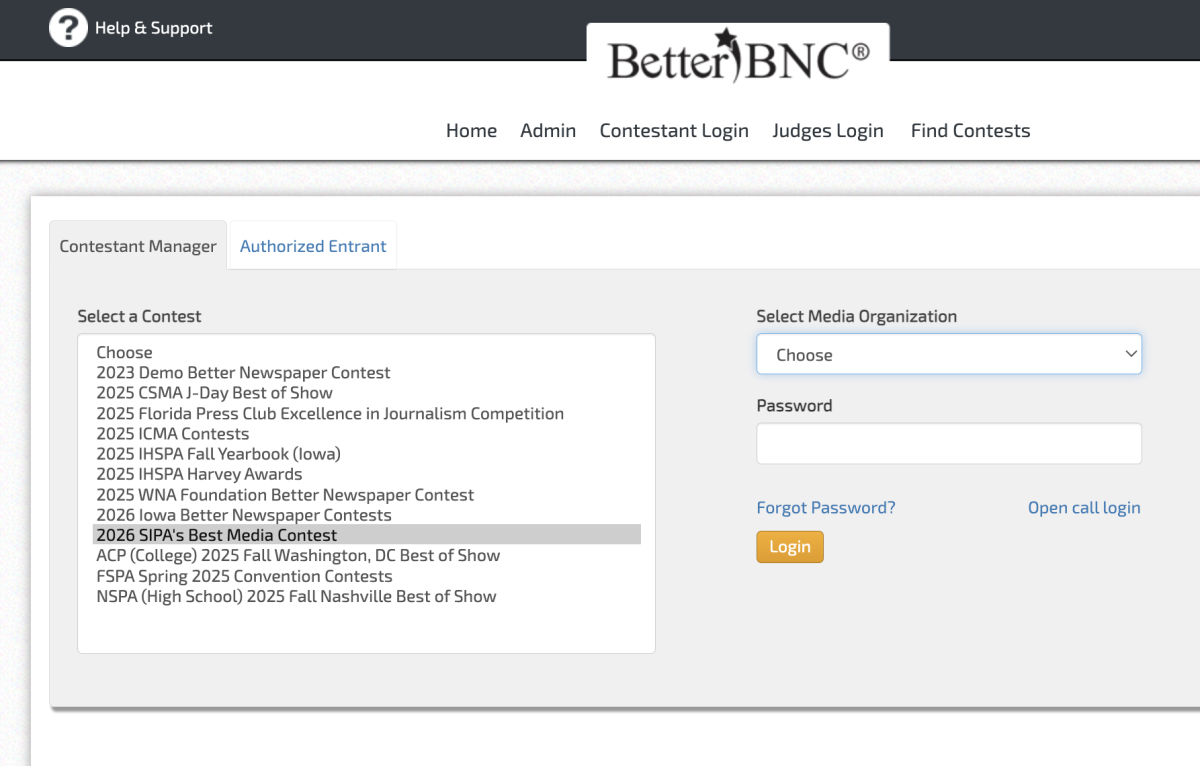Select 2025 WNA Foundation Better Newspaper Contest

tap(366, 495)
